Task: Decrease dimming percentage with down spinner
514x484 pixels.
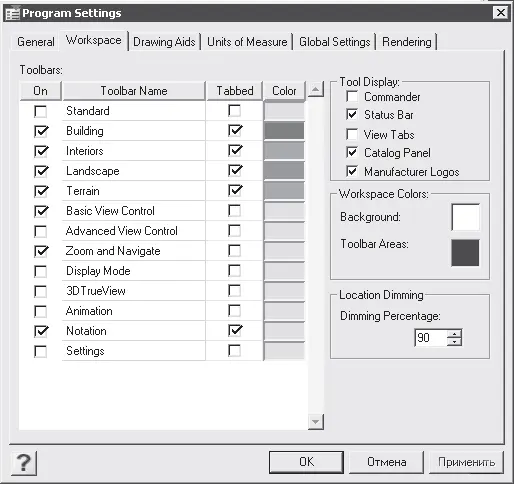Action: point(454,342)
